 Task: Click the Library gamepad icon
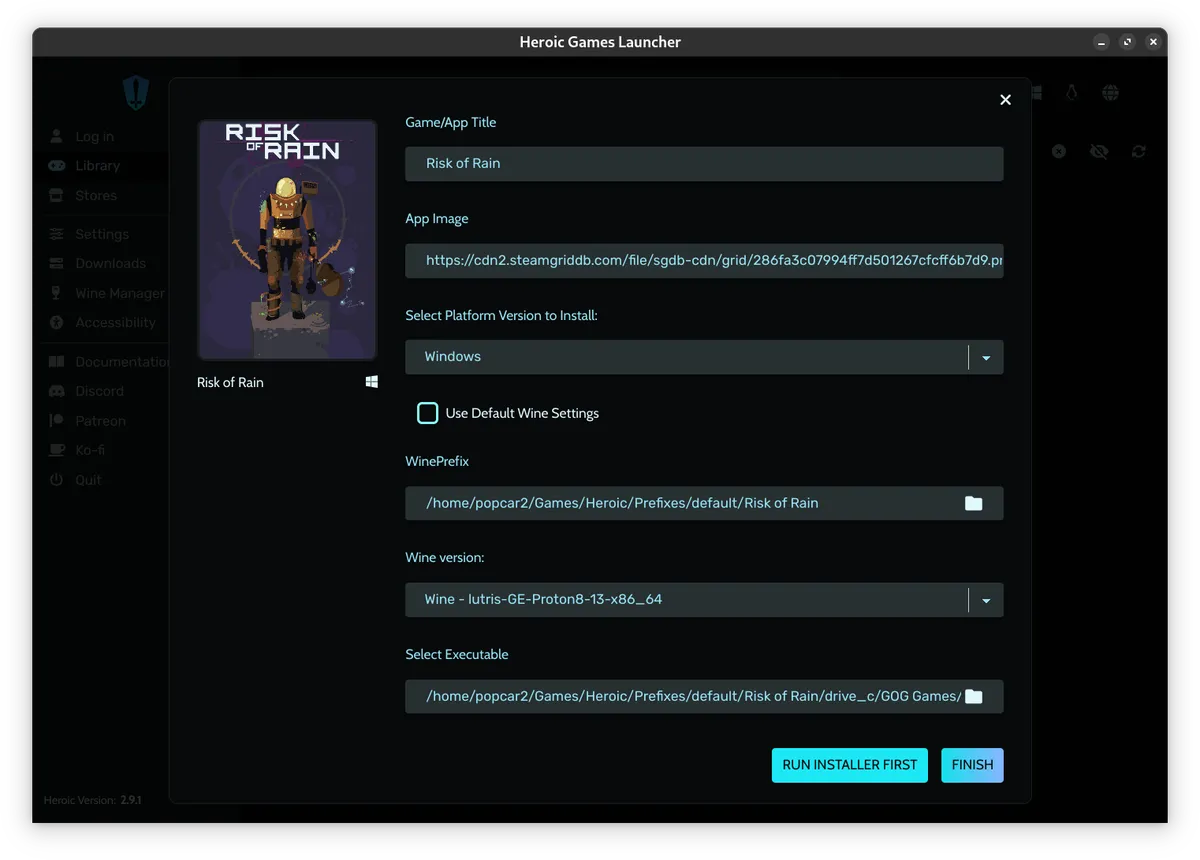56,166
